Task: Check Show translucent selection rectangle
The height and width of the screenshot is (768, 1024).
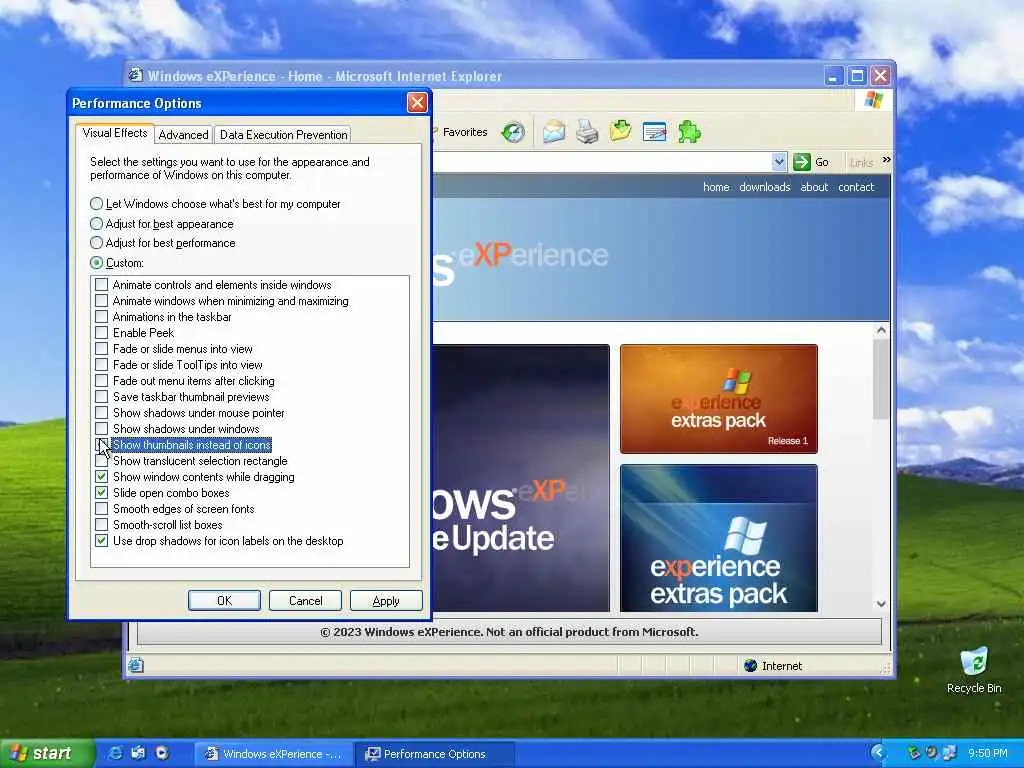Action: pyautogui.click(x=102, y=460)
